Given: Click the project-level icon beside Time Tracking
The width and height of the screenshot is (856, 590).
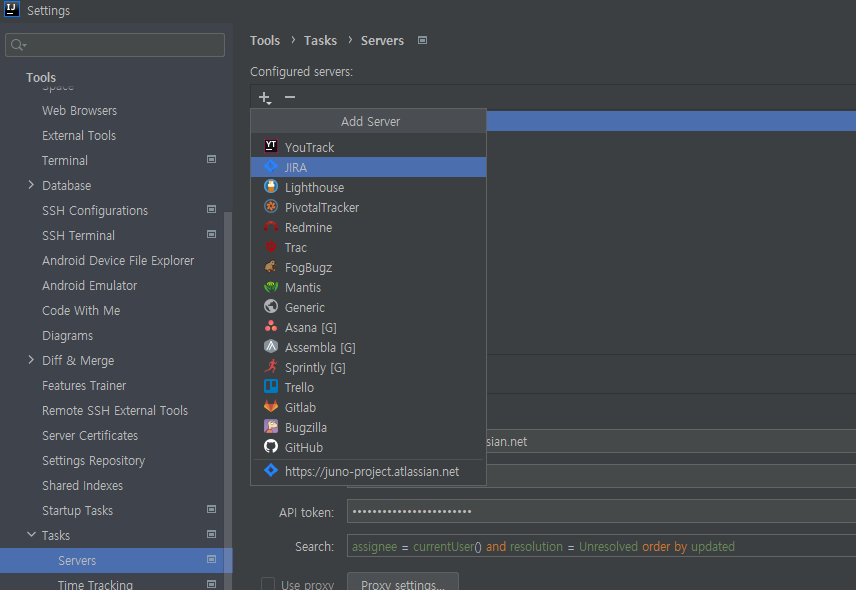Looking at the screenshot, I should click(211, 584).
